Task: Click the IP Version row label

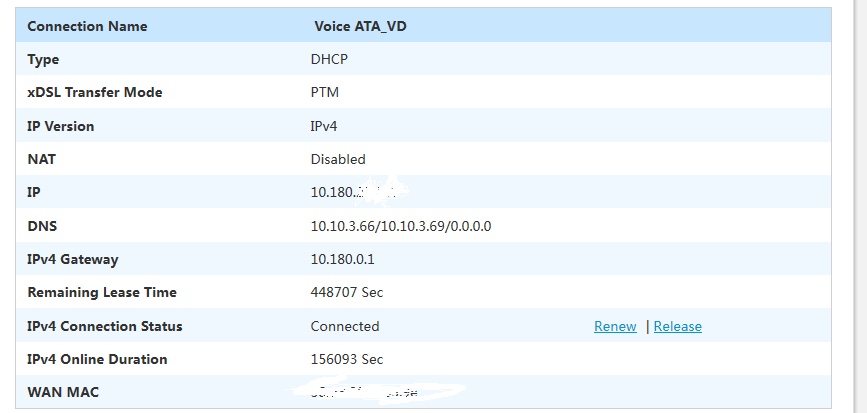Action: coord(60,126)
